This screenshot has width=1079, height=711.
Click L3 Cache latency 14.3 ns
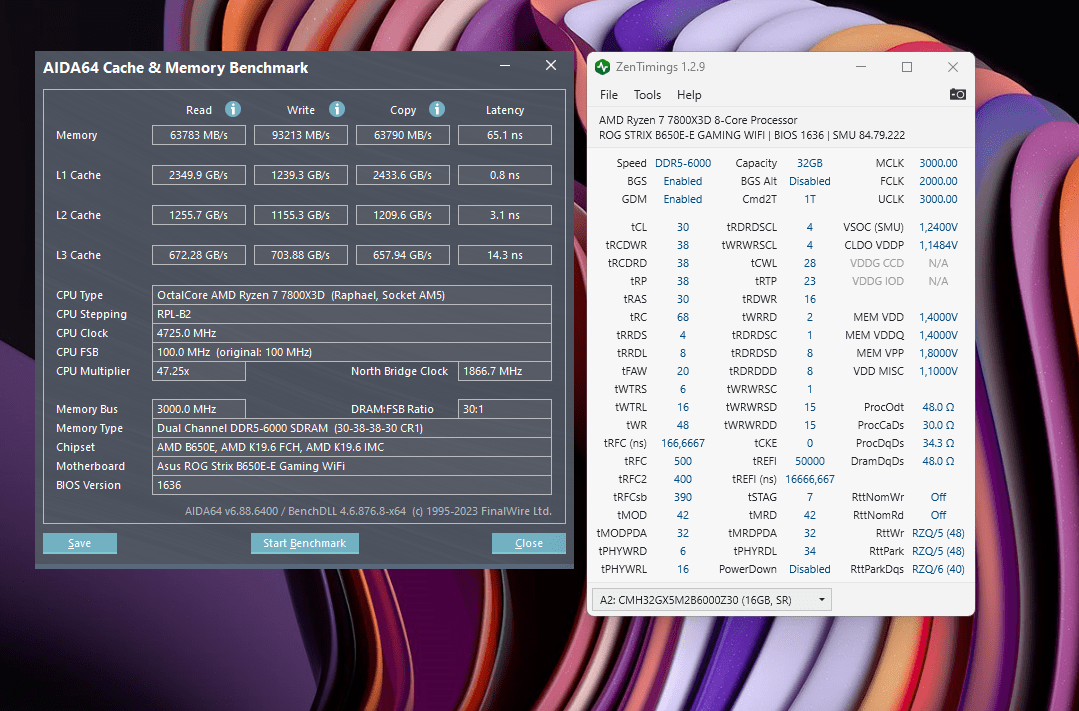504,255
